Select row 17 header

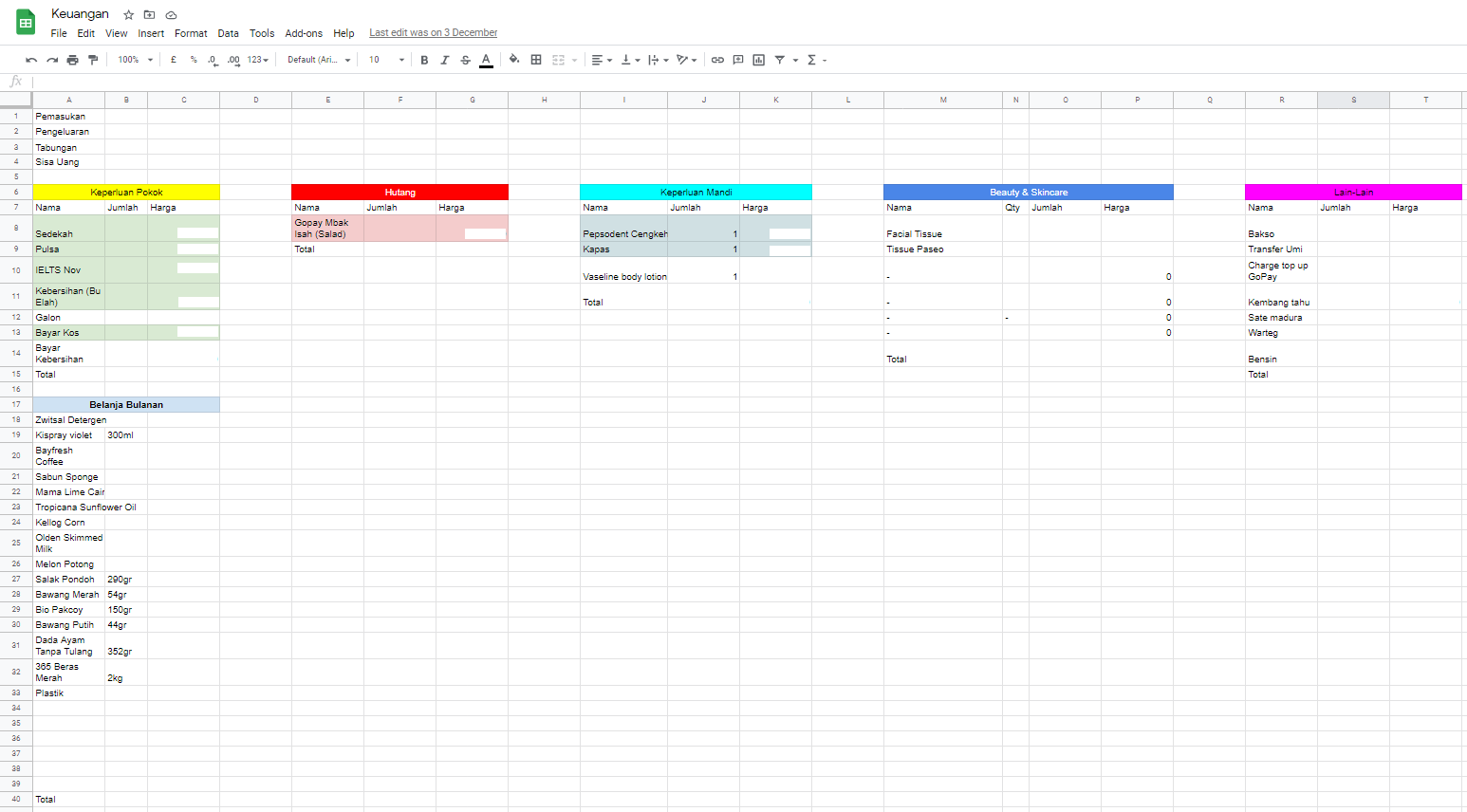(16, 405)
